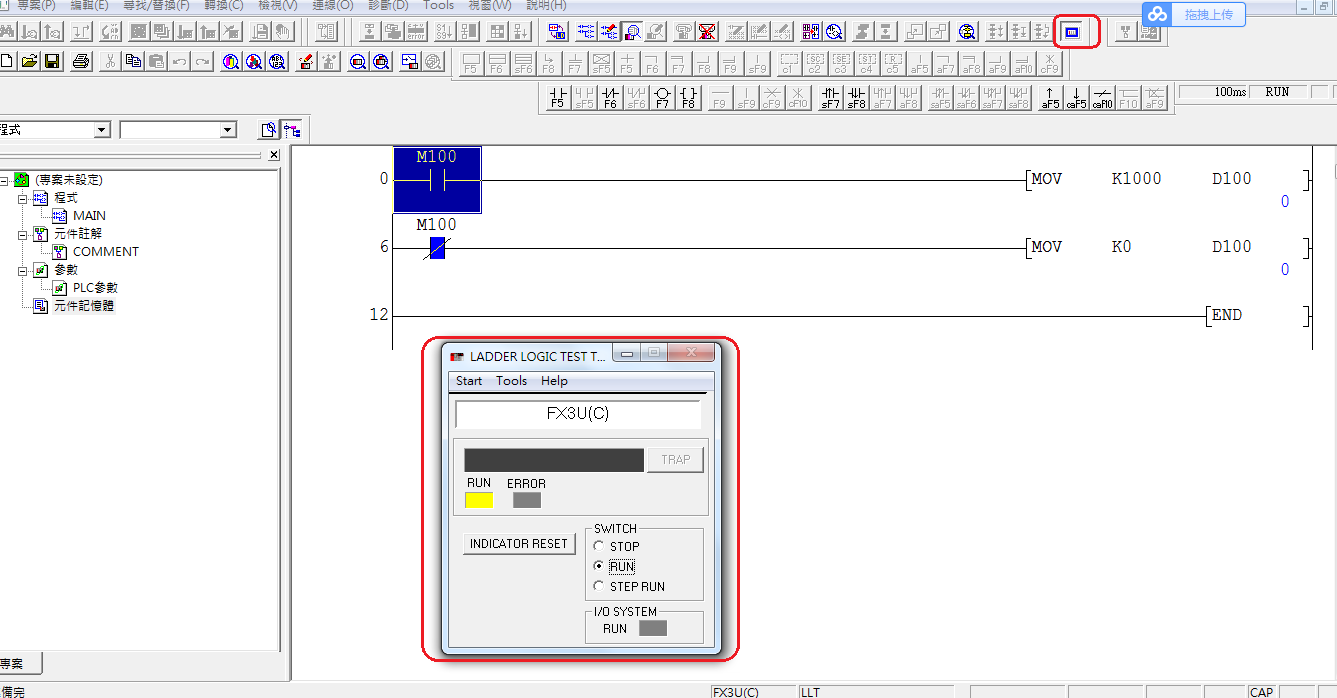The width and height of the screenshot is (1337, 698).
Task: Open the 診斷(D) menu
Action: pos(388,5)
